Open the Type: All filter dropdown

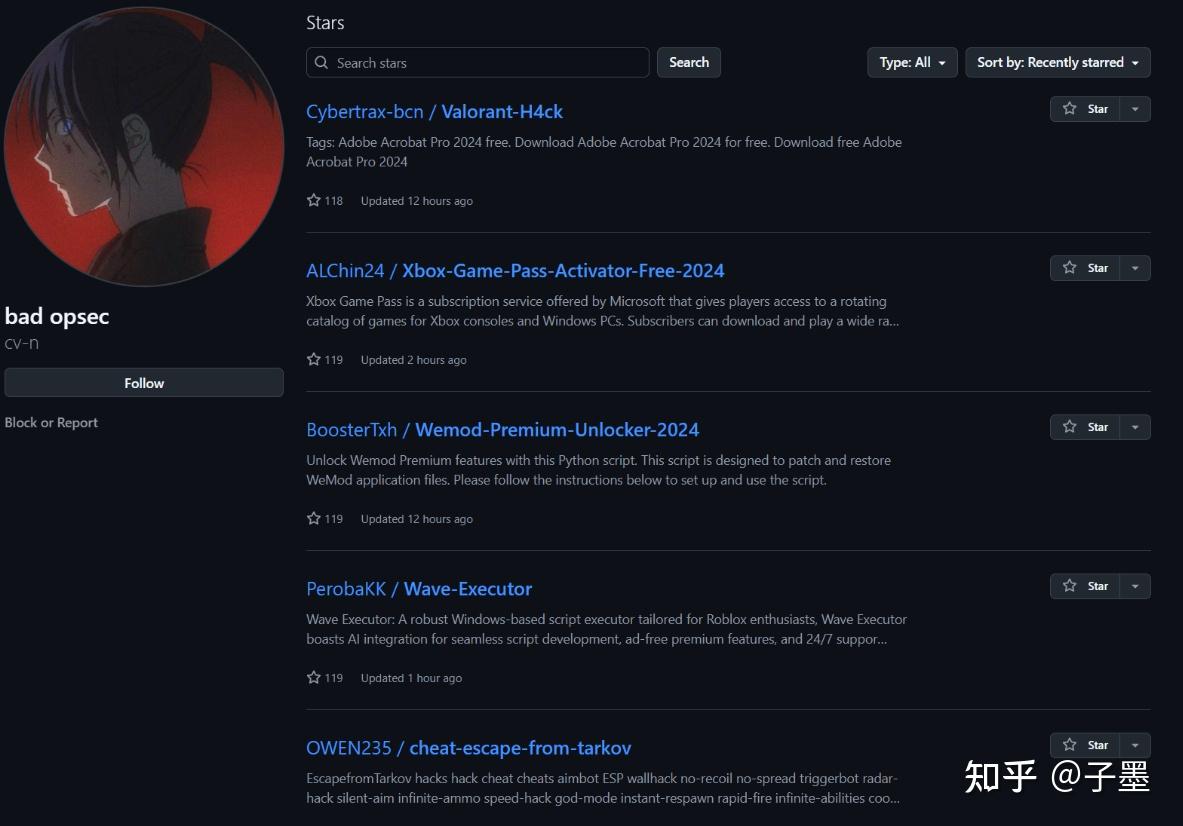click(x=912, y=62)
